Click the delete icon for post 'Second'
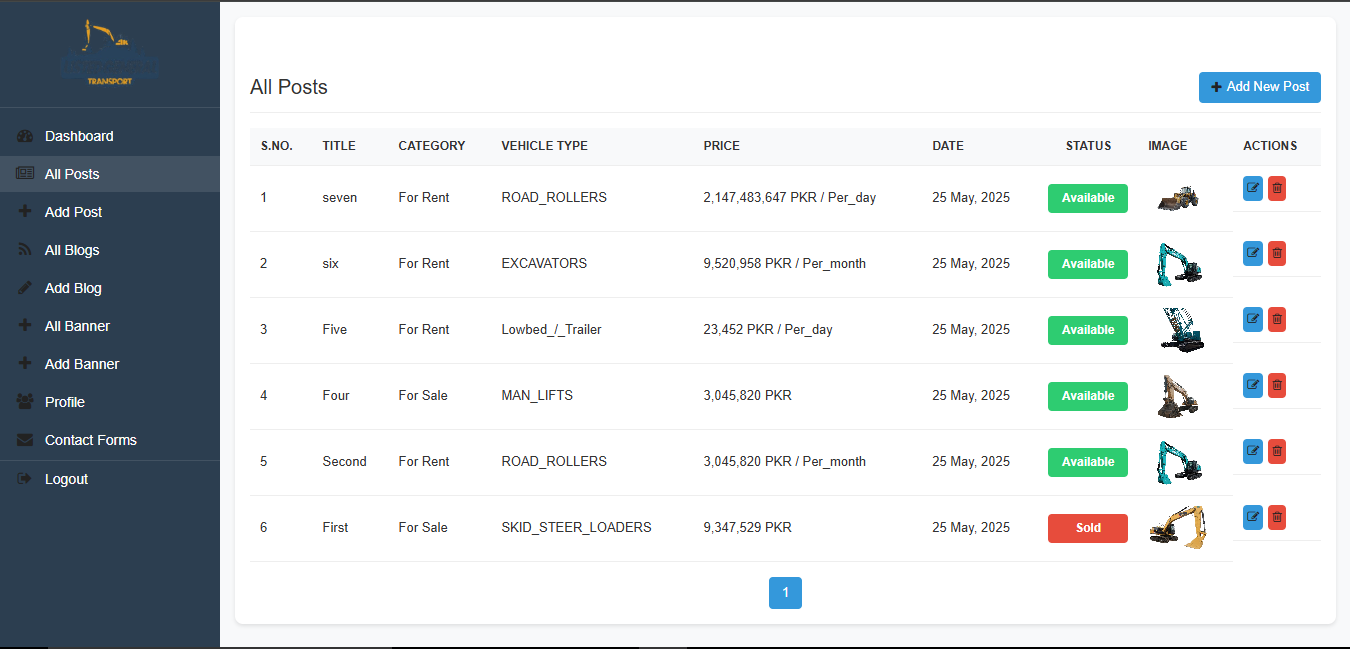Viewport: 1350px width, 649px height. tap(1277, 452)
